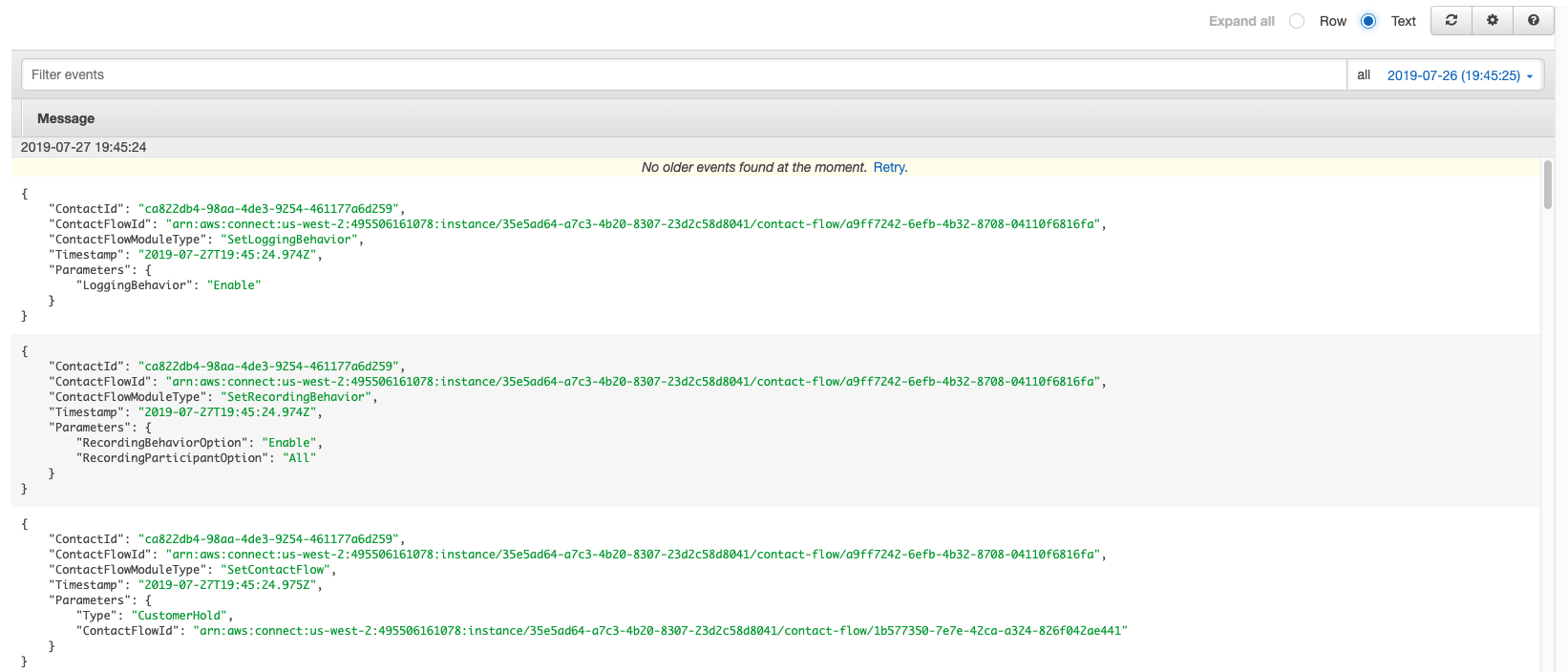Image resolution: width=1568 pixels, height=672 pixels.
Task: Open the help question mark icon
Action: (1534, 20)
